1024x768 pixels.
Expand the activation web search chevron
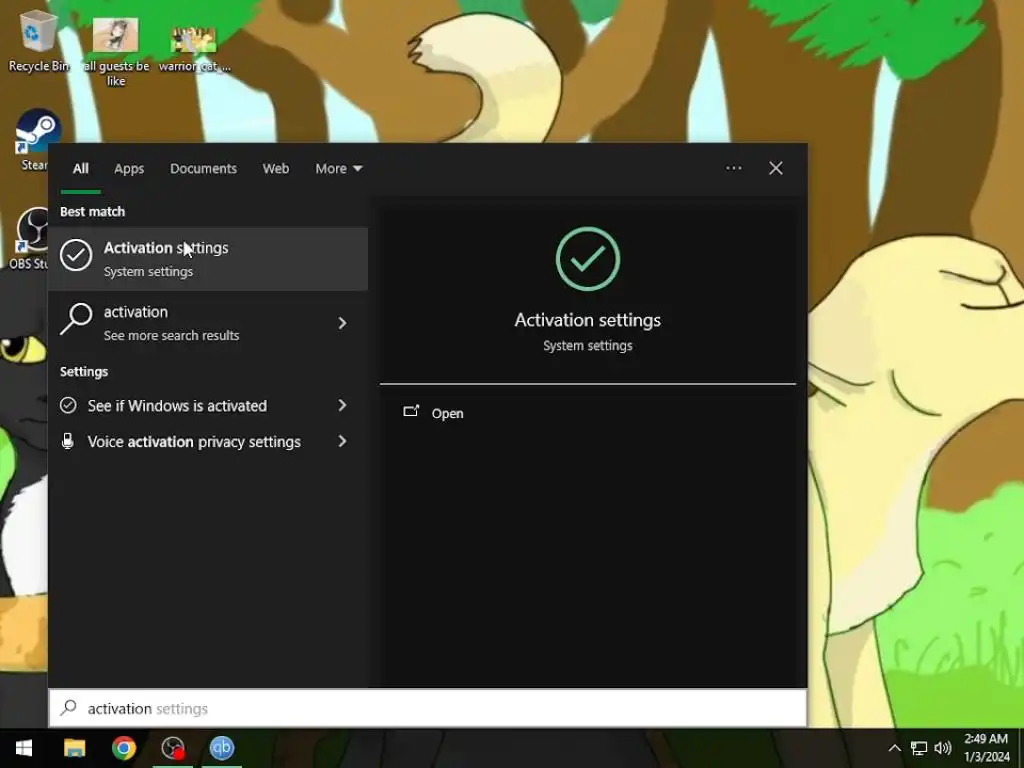(342, 323)
